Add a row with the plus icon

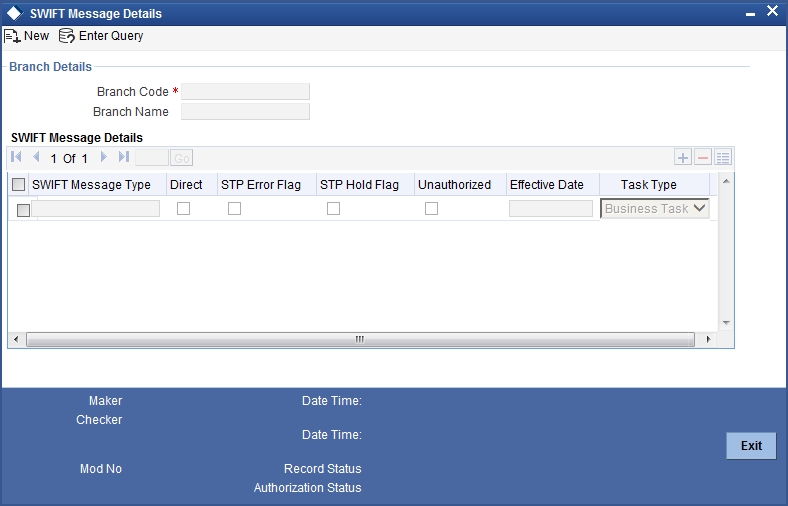pos(682,157)
